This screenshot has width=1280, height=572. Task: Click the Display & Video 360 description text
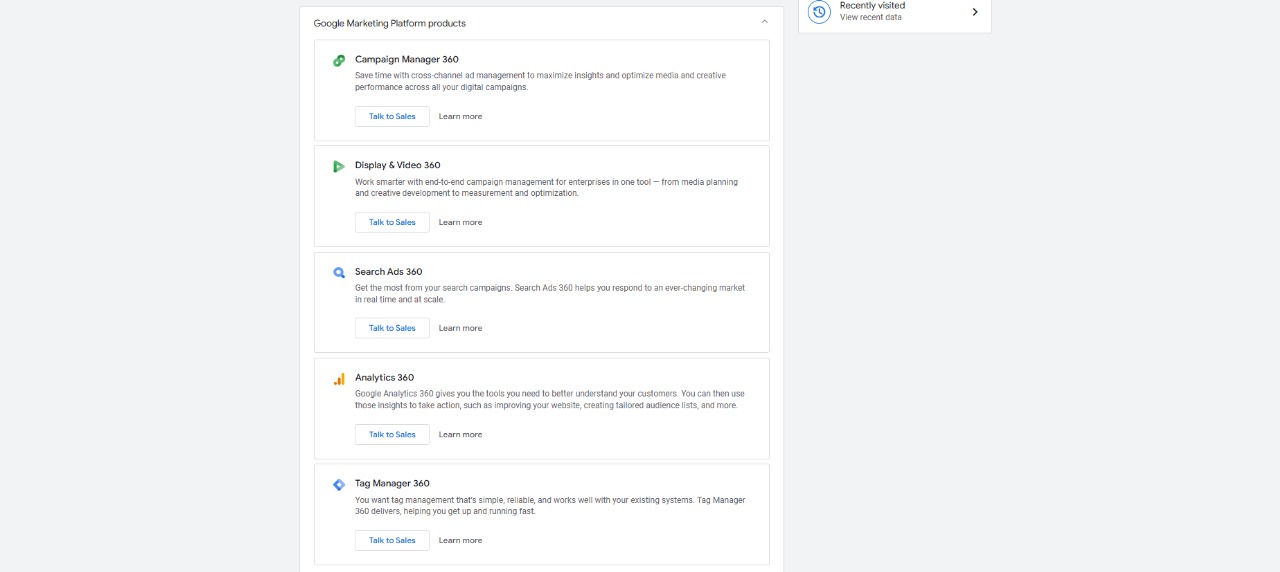coord(547,187)
